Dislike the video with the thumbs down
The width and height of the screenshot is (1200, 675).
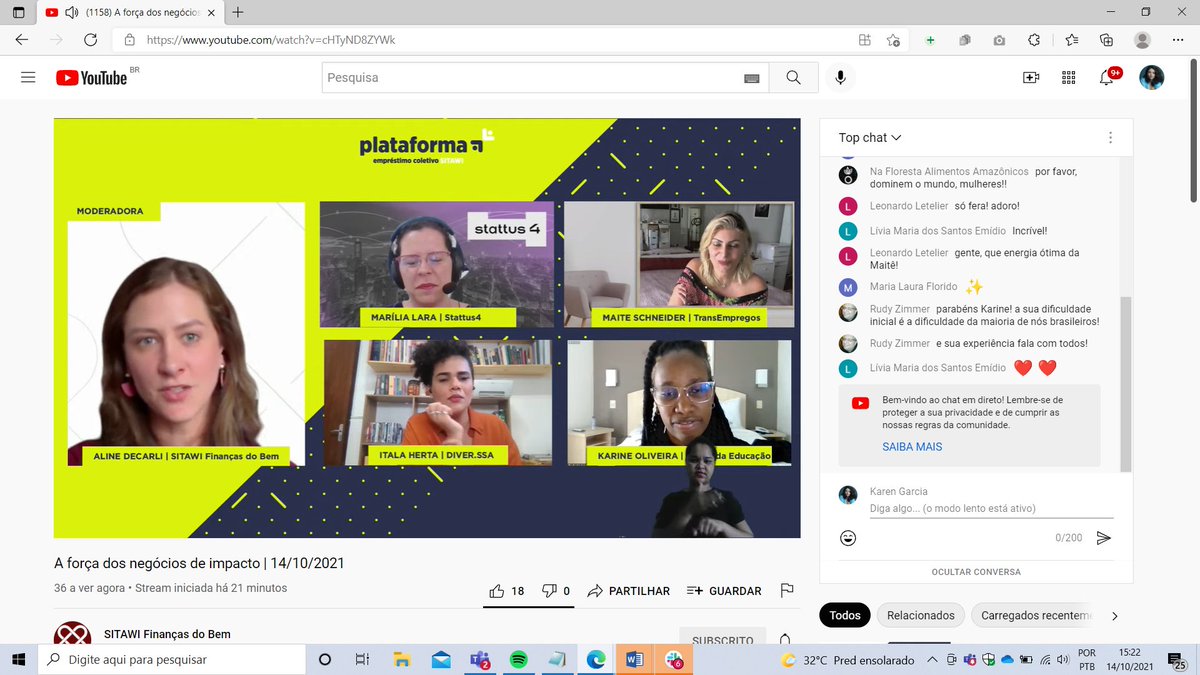[x=556, y=591]
